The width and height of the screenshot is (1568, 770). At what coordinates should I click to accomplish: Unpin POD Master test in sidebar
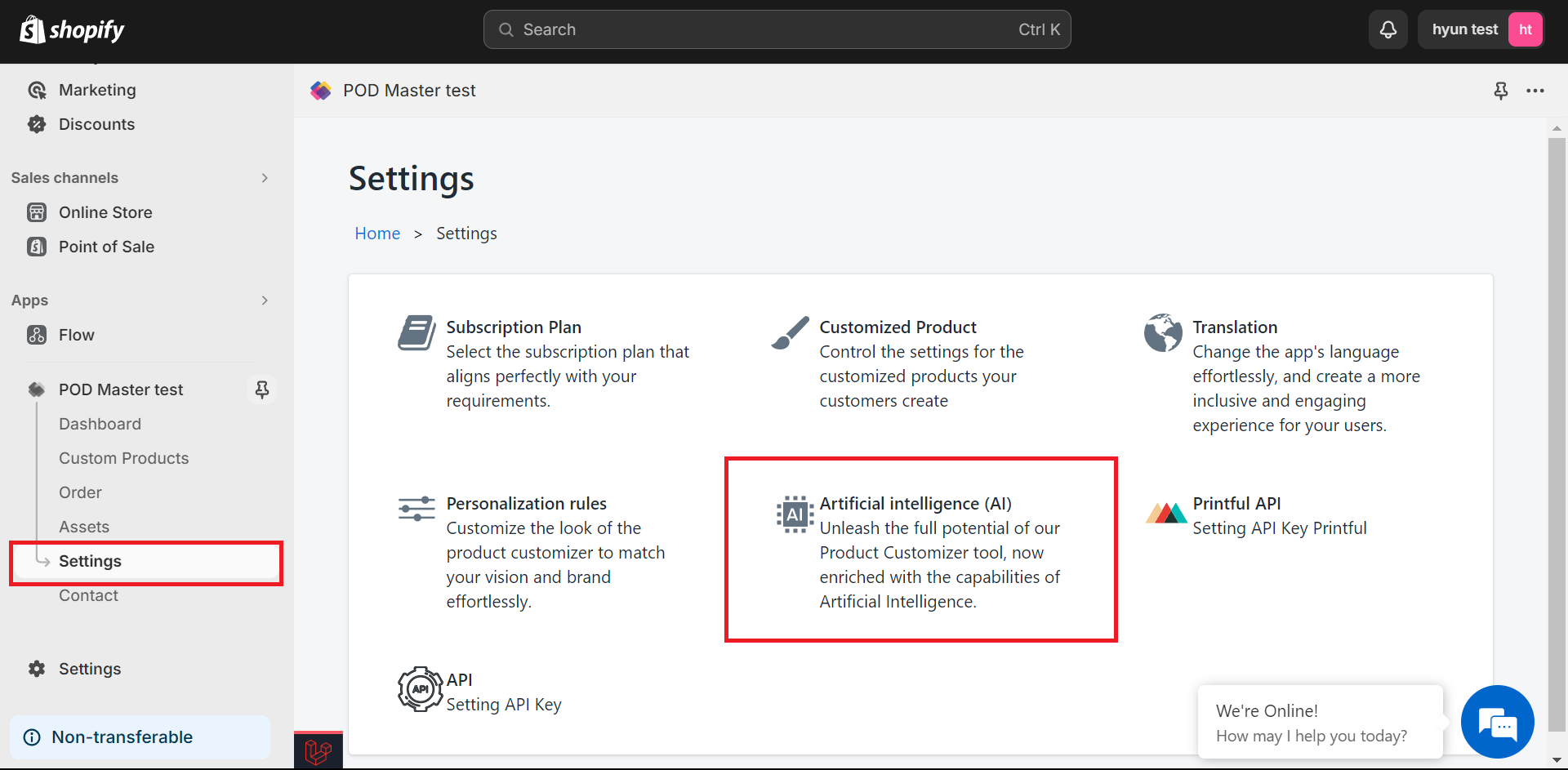click(x=262, y=389)
